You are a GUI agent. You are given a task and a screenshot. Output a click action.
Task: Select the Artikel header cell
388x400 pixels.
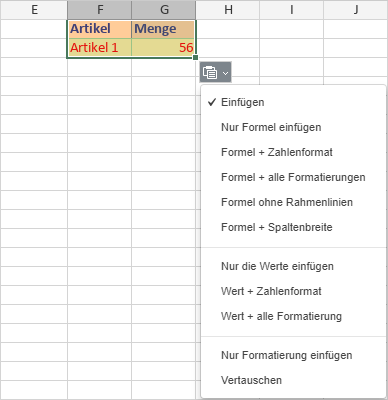click(x=100, y=29)
